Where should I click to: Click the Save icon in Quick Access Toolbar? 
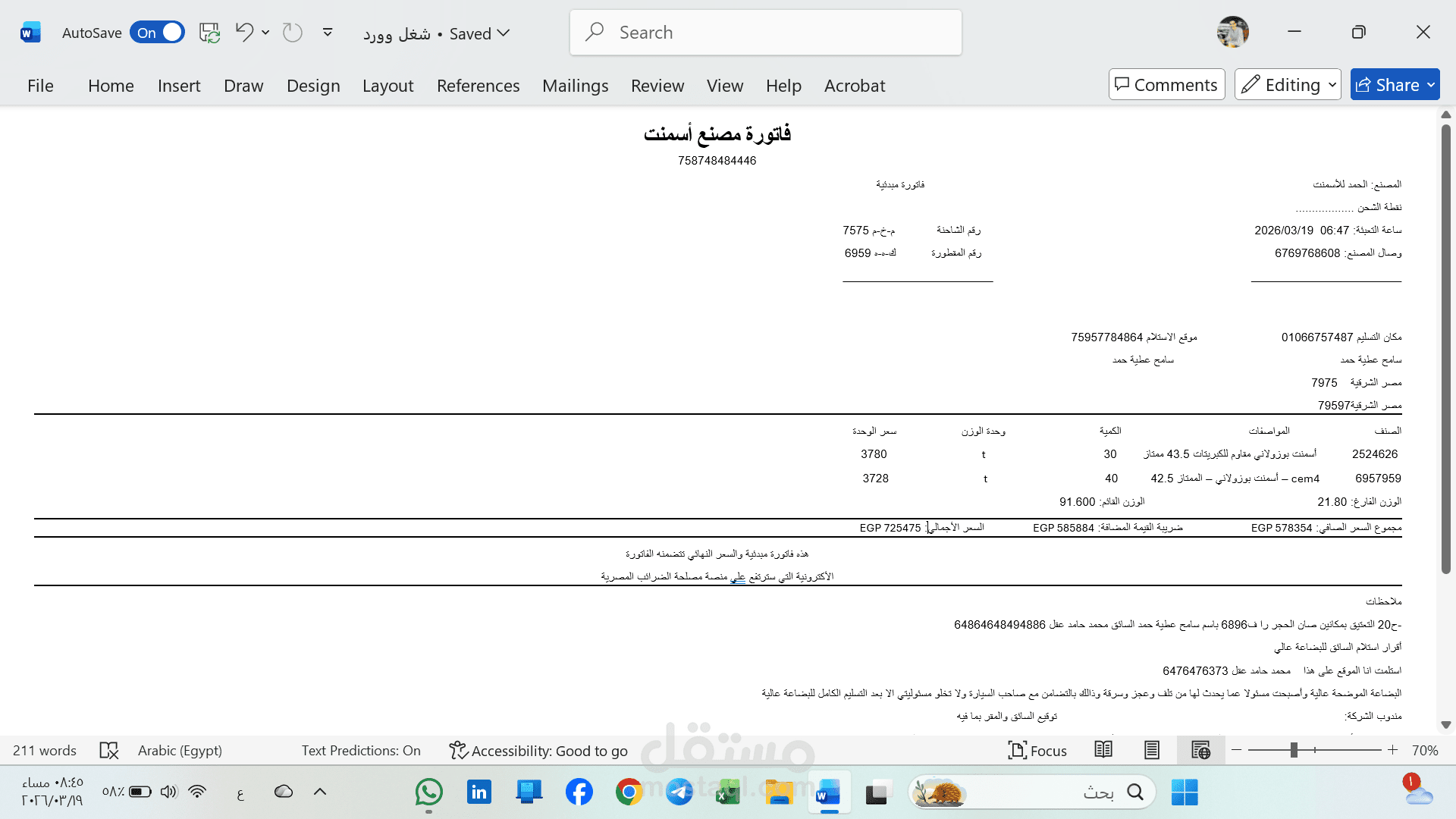(x=209, y=32)
